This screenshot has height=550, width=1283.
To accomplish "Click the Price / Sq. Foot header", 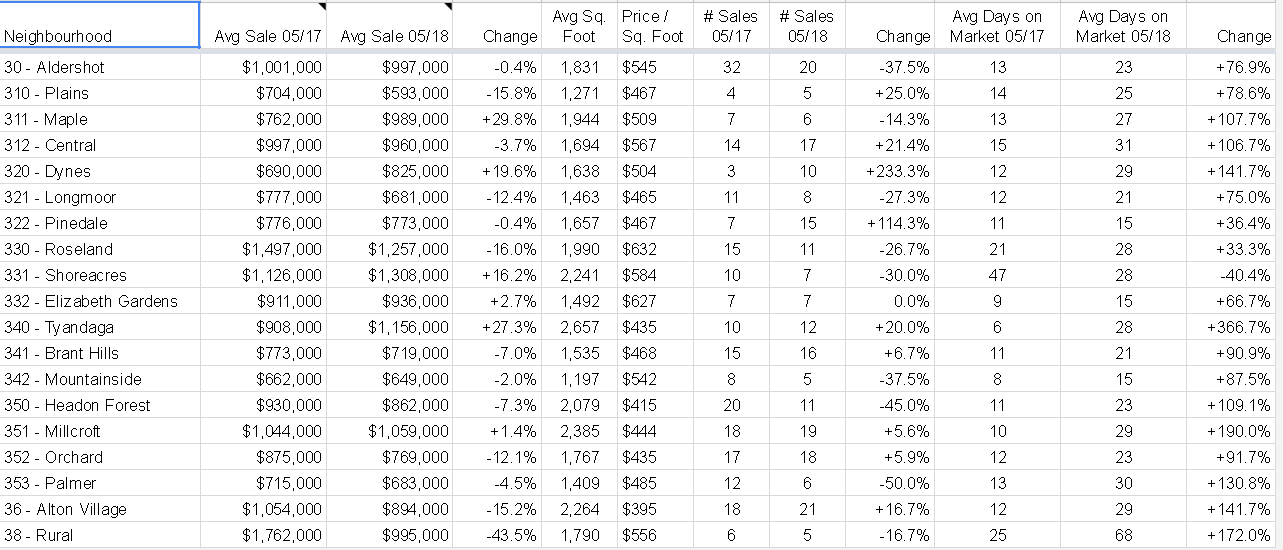I will [652, 25].
